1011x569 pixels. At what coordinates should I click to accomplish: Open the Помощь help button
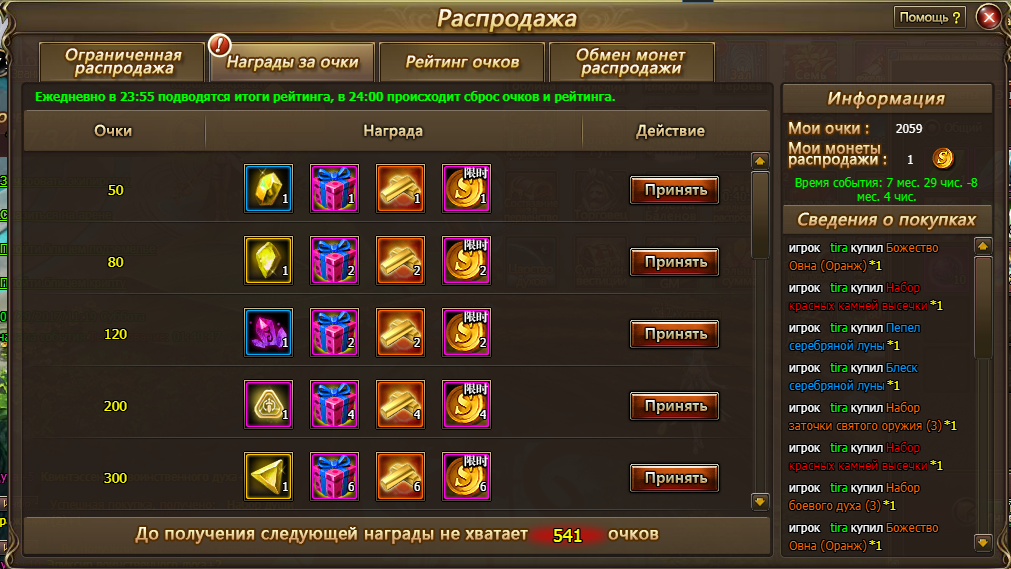coord(929,17)
